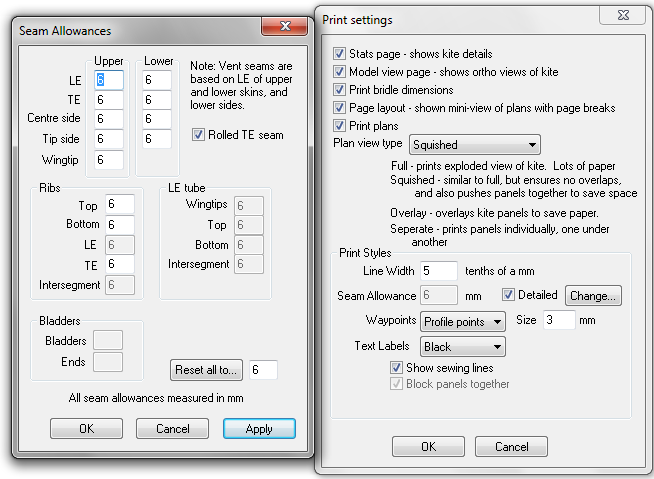Disable Detailed seam allowance checkbox

point(508,295)
